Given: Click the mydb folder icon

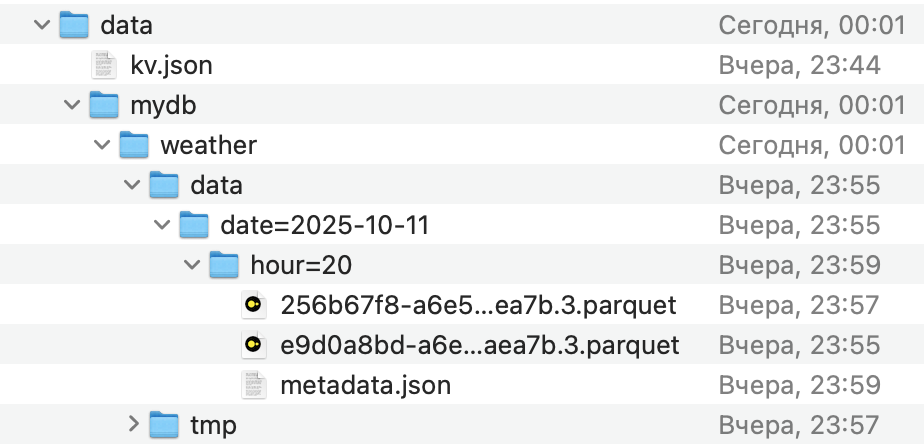Looking at the screenshot, I should (x=104, y=105).
